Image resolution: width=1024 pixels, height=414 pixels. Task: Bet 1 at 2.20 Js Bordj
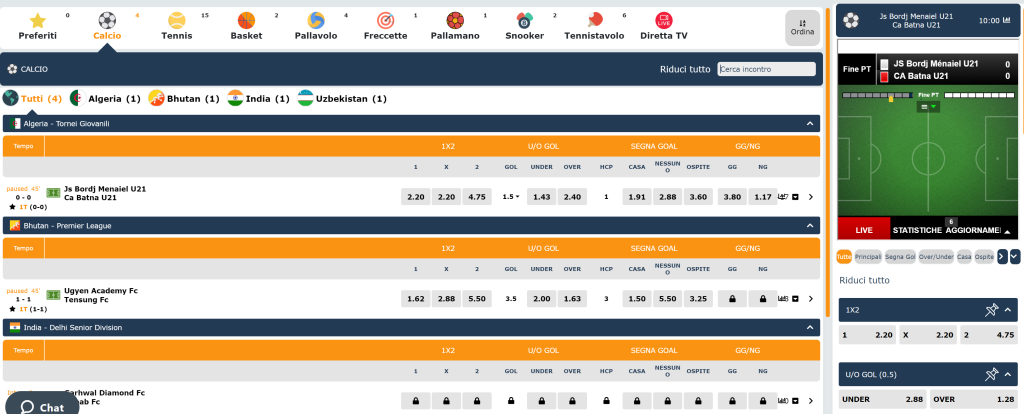coord(415,197)
